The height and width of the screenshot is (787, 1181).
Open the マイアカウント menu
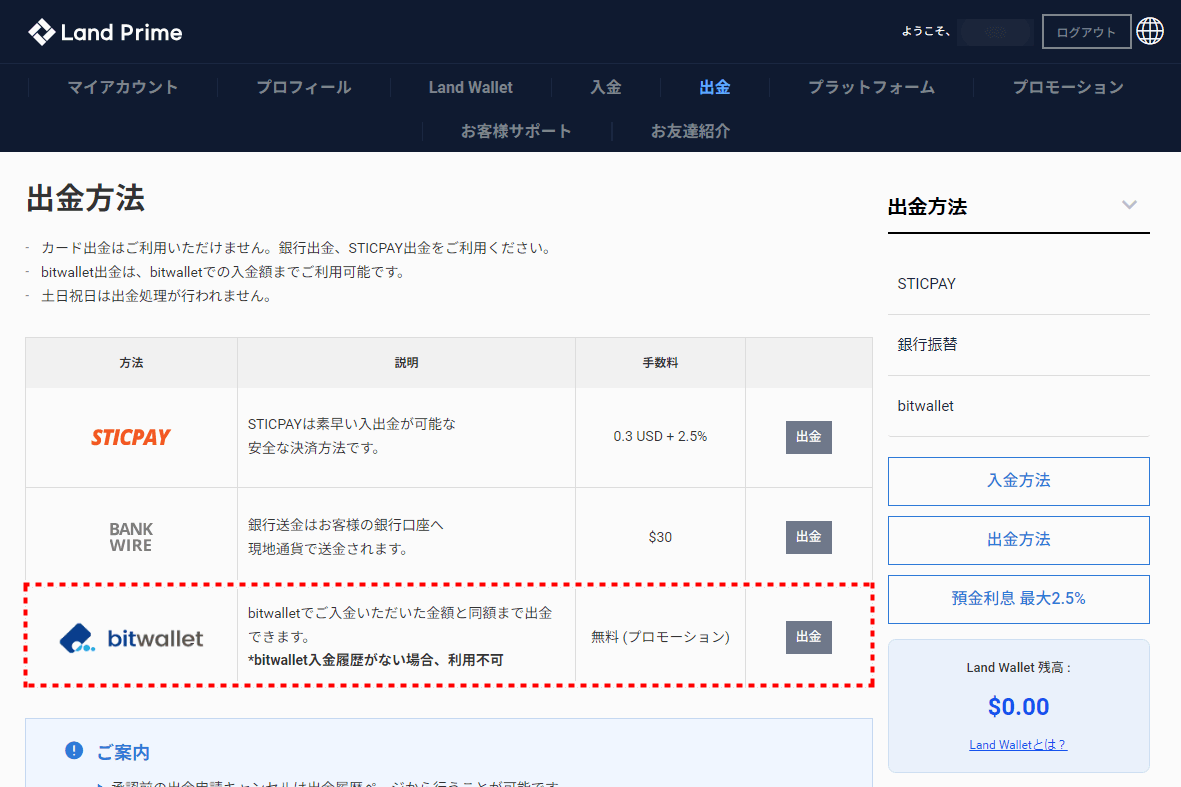[123, 87]
